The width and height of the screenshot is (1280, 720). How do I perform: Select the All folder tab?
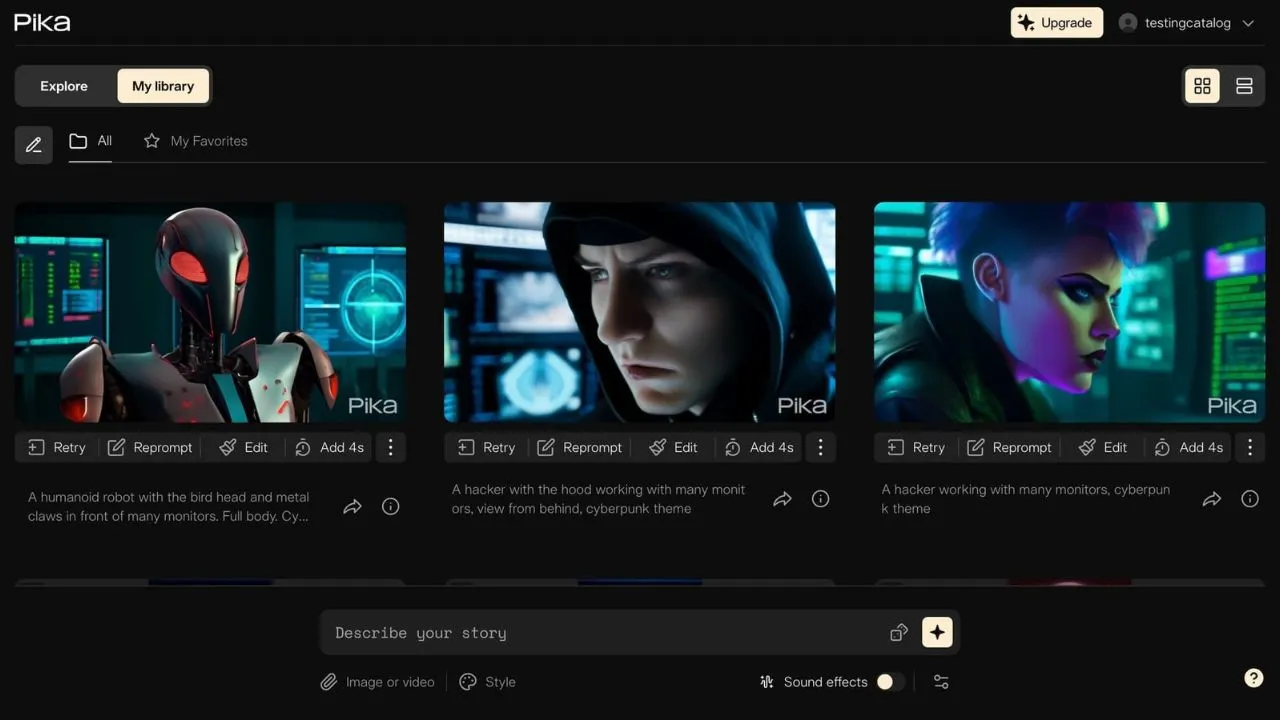click(x=90, y=141)
